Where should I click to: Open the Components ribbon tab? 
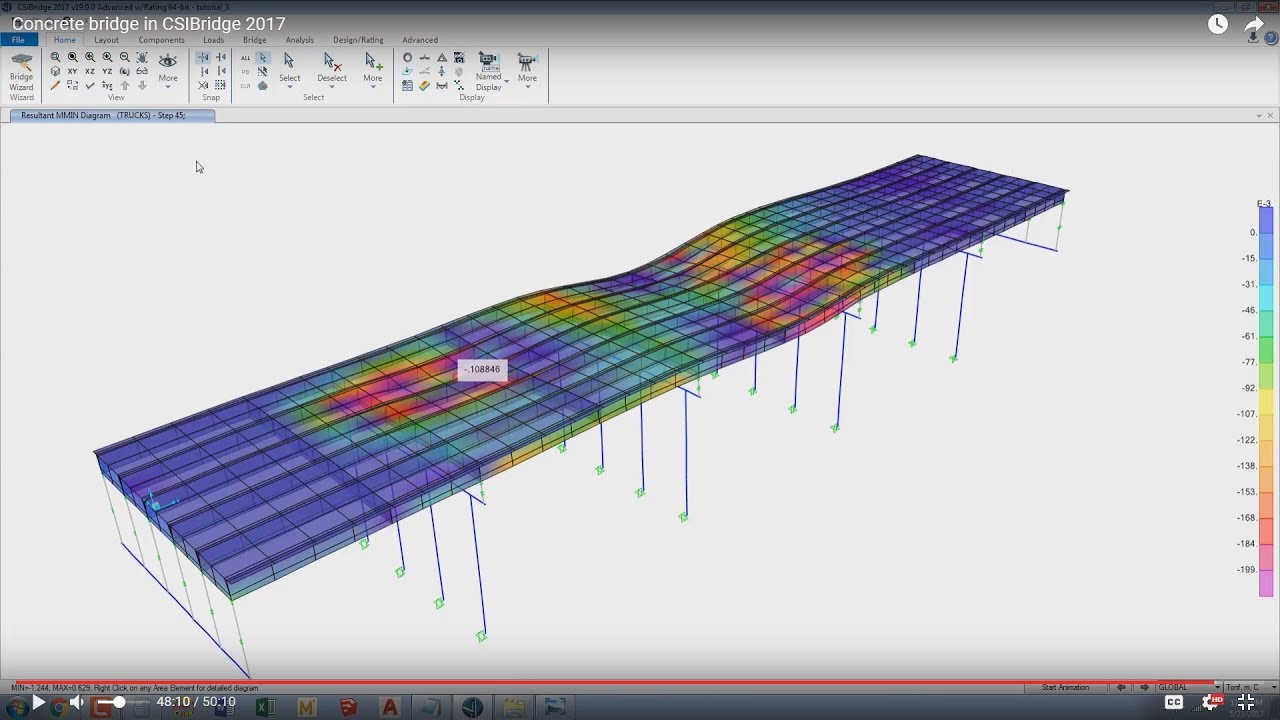(x=161, y=40)
